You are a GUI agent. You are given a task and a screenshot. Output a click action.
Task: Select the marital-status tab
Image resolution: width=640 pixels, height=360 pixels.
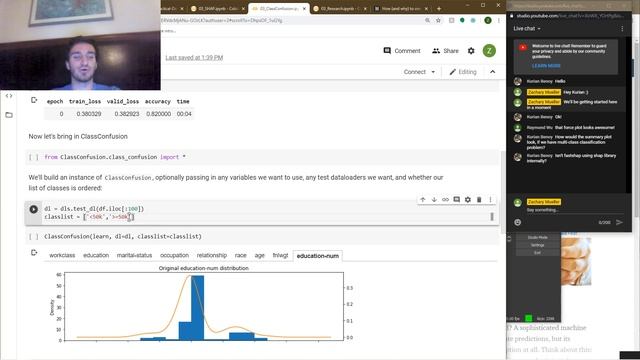(x=134, y=256)
